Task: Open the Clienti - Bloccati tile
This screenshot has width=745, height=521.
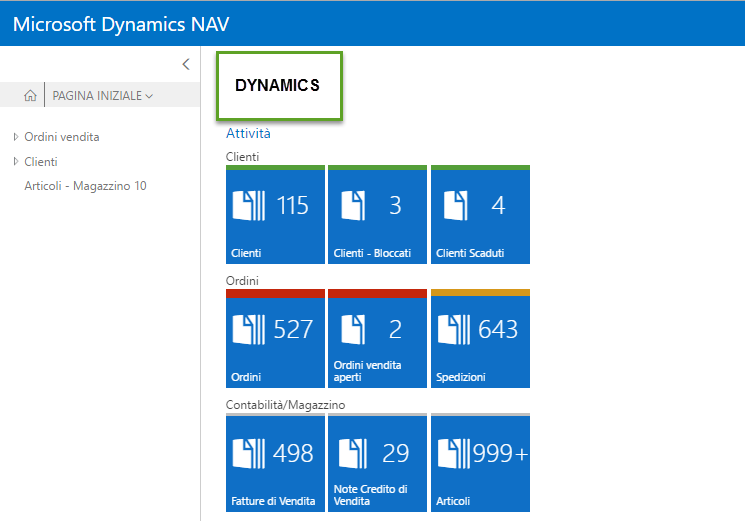Action: point(377,215)
